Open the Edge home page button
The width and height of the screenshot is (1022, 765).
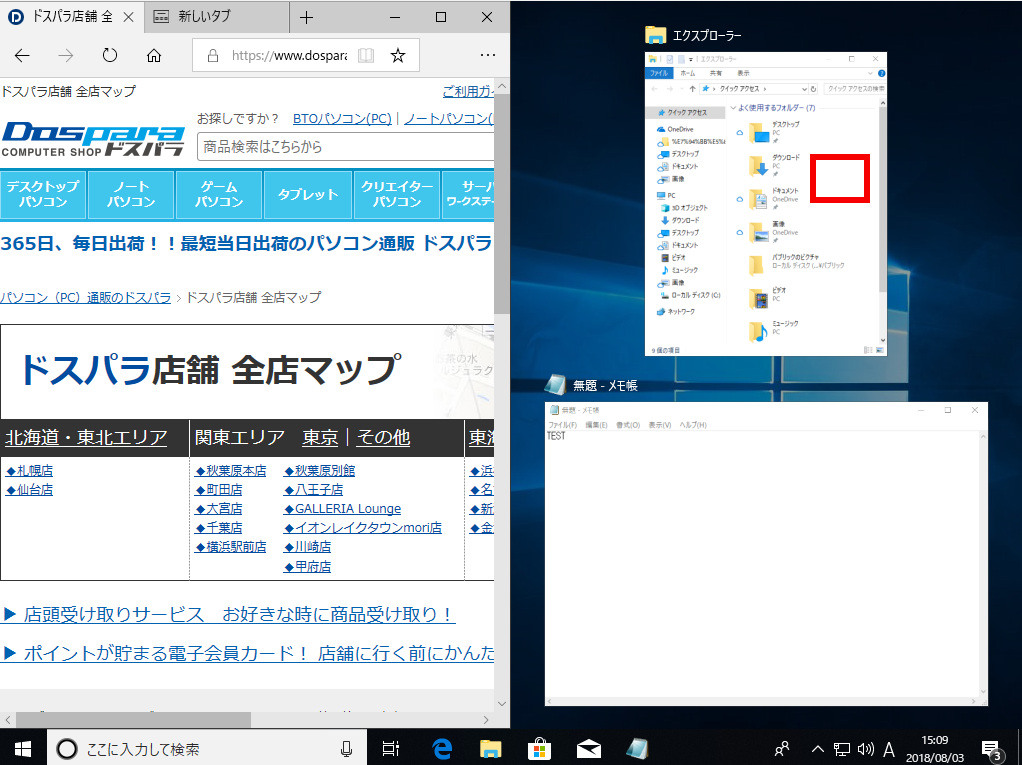154,56
